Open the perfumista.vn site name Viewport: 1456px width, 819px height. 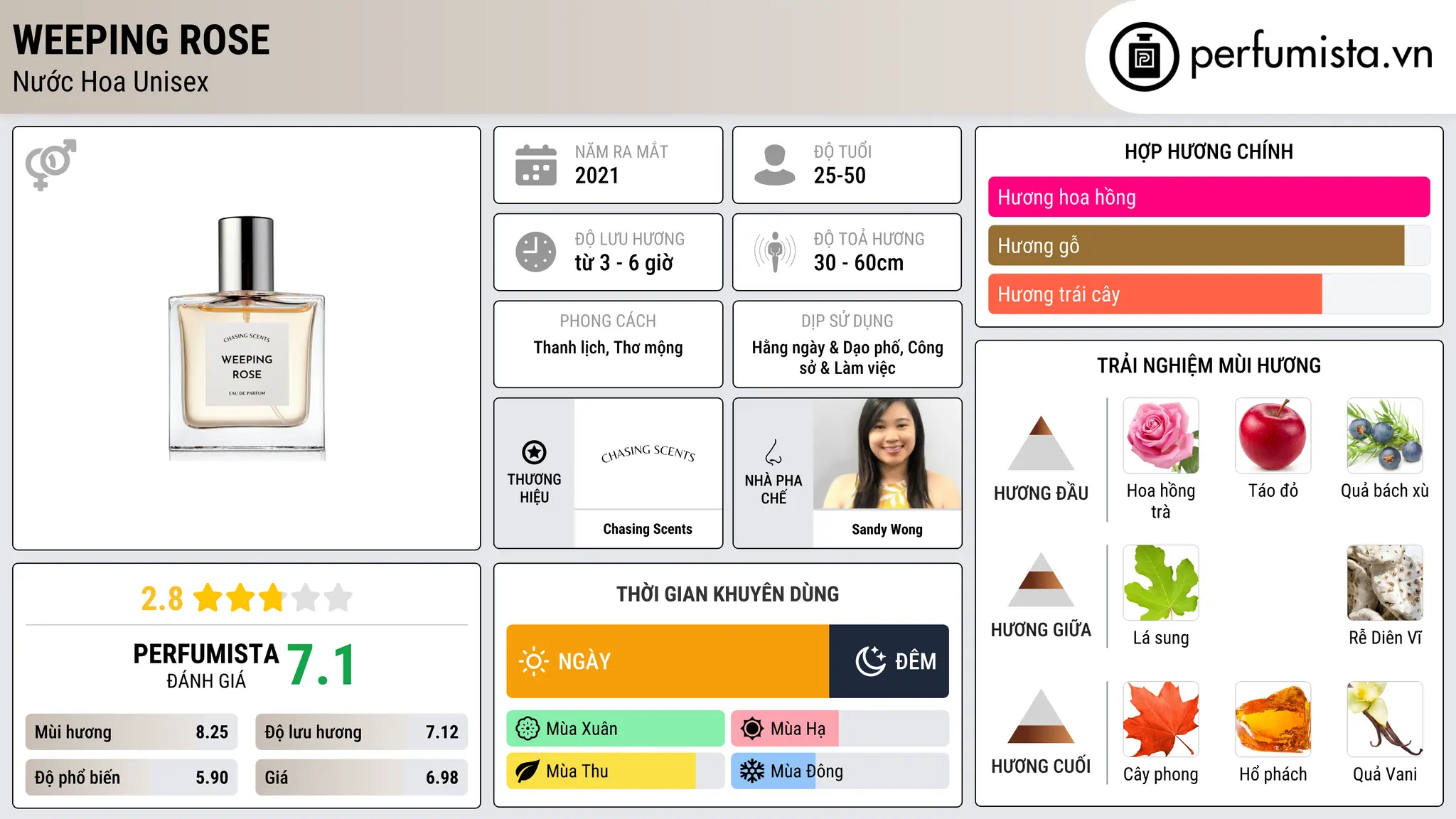click(1311, 54)
